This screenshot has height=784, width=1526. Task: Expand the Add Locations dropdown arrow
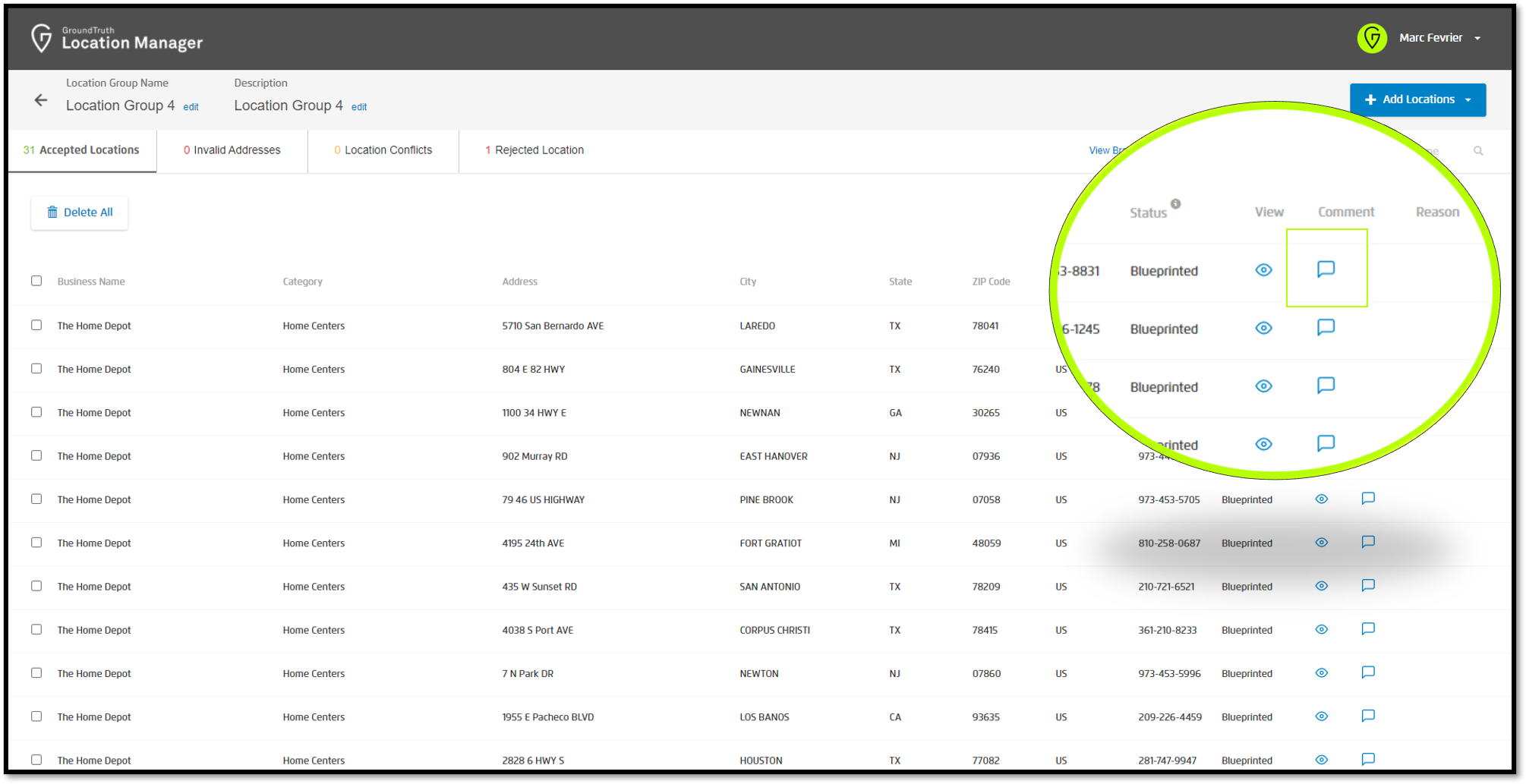click(1468, 100)
